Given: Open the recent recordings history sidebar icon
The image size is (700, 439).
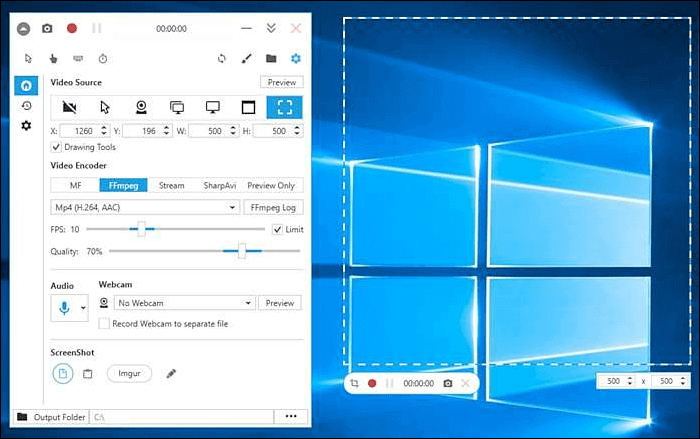Looking at the screenshot, I should (26, 106).
